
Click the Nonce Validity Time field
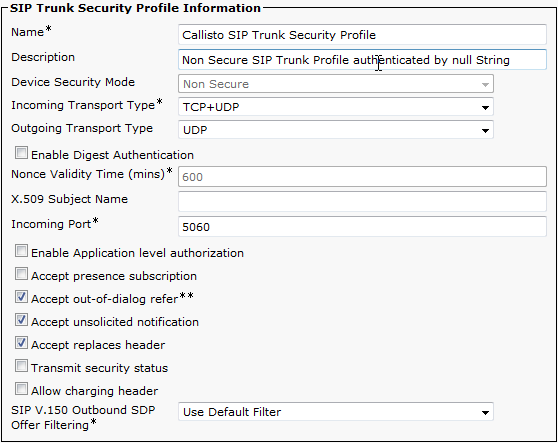coord(362,176)
